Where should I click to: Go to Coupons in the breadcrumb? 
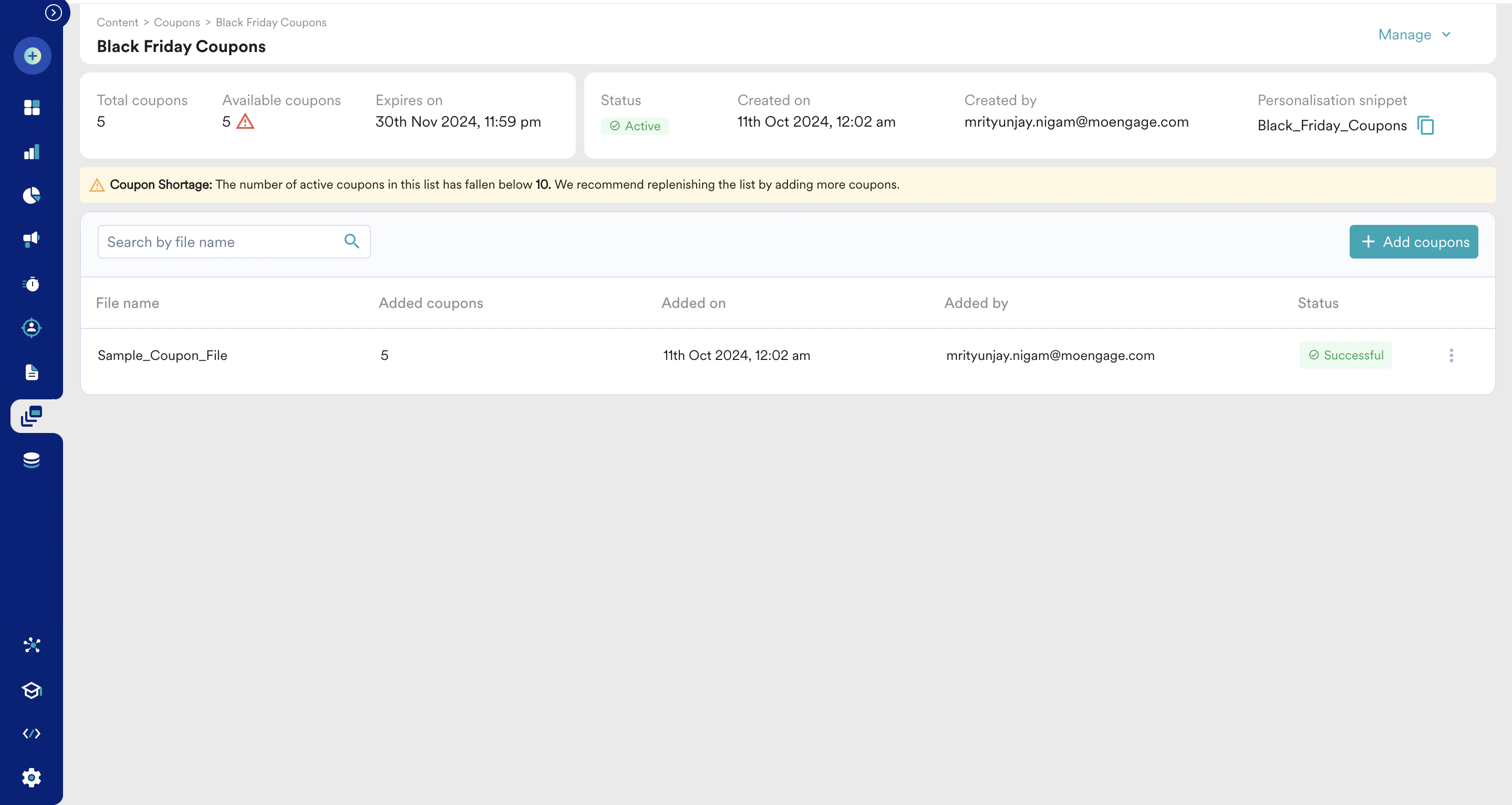click(x=177, y=22)
